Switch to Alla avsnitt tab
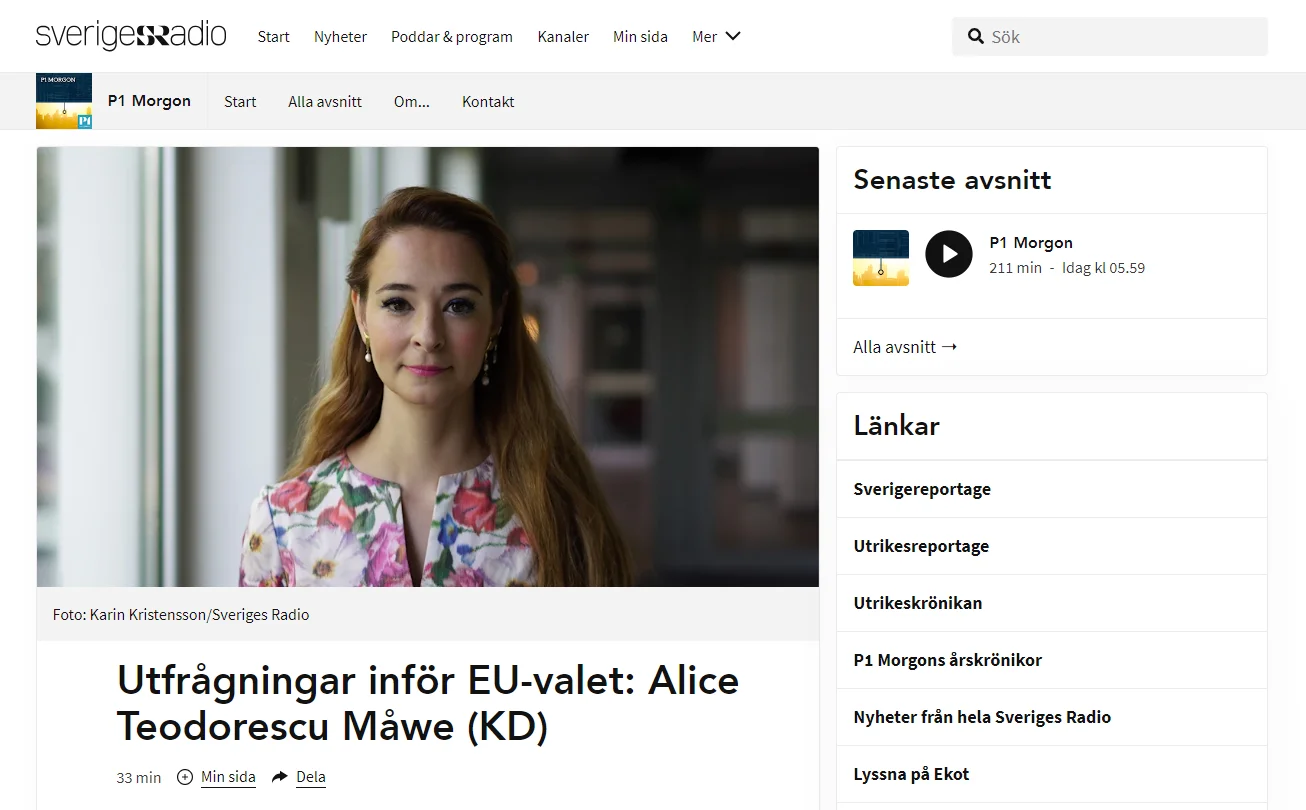Screen dimensions: 1306x810 click(325, 101)
